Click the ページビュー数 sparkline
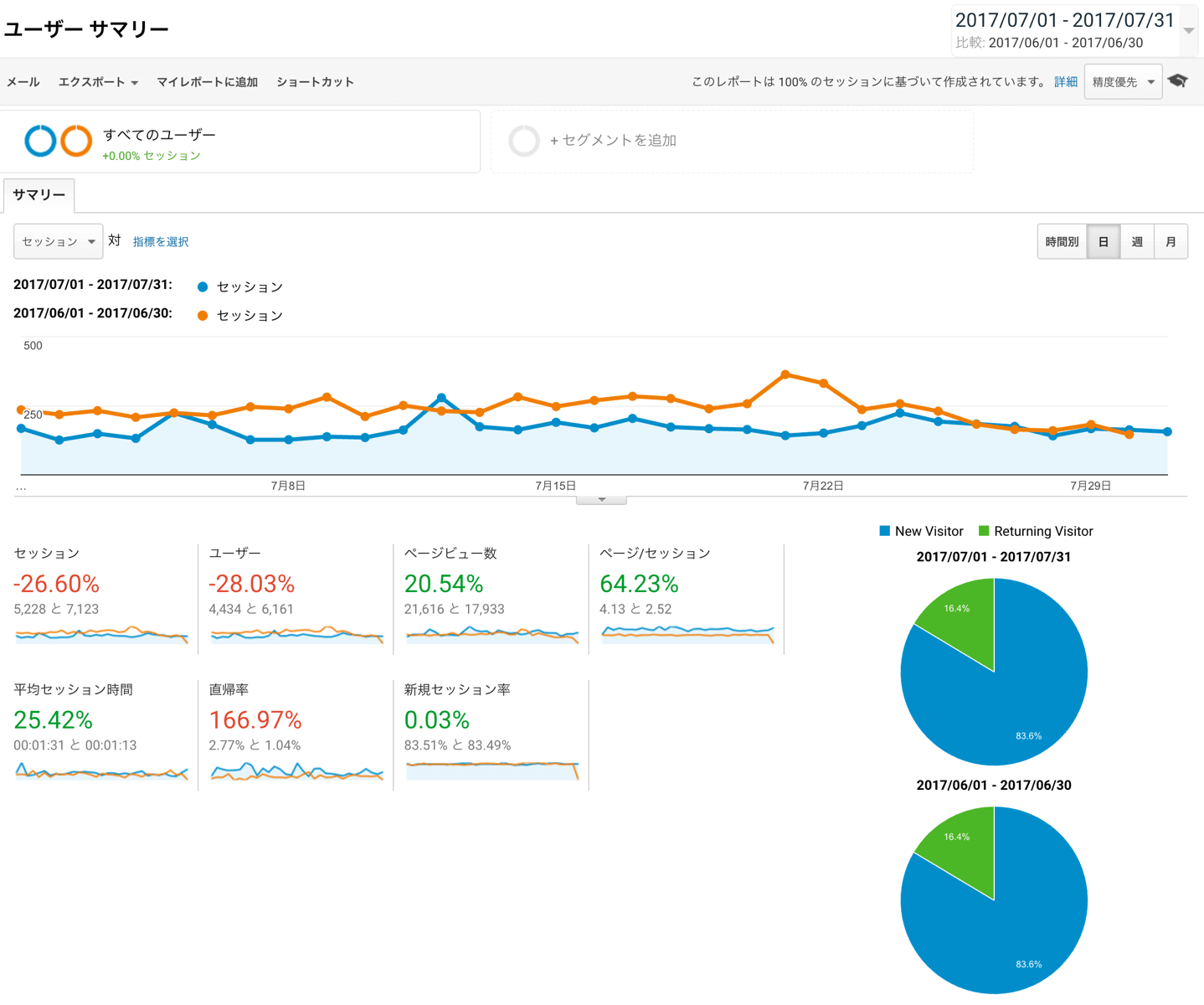 coord(491,634)
